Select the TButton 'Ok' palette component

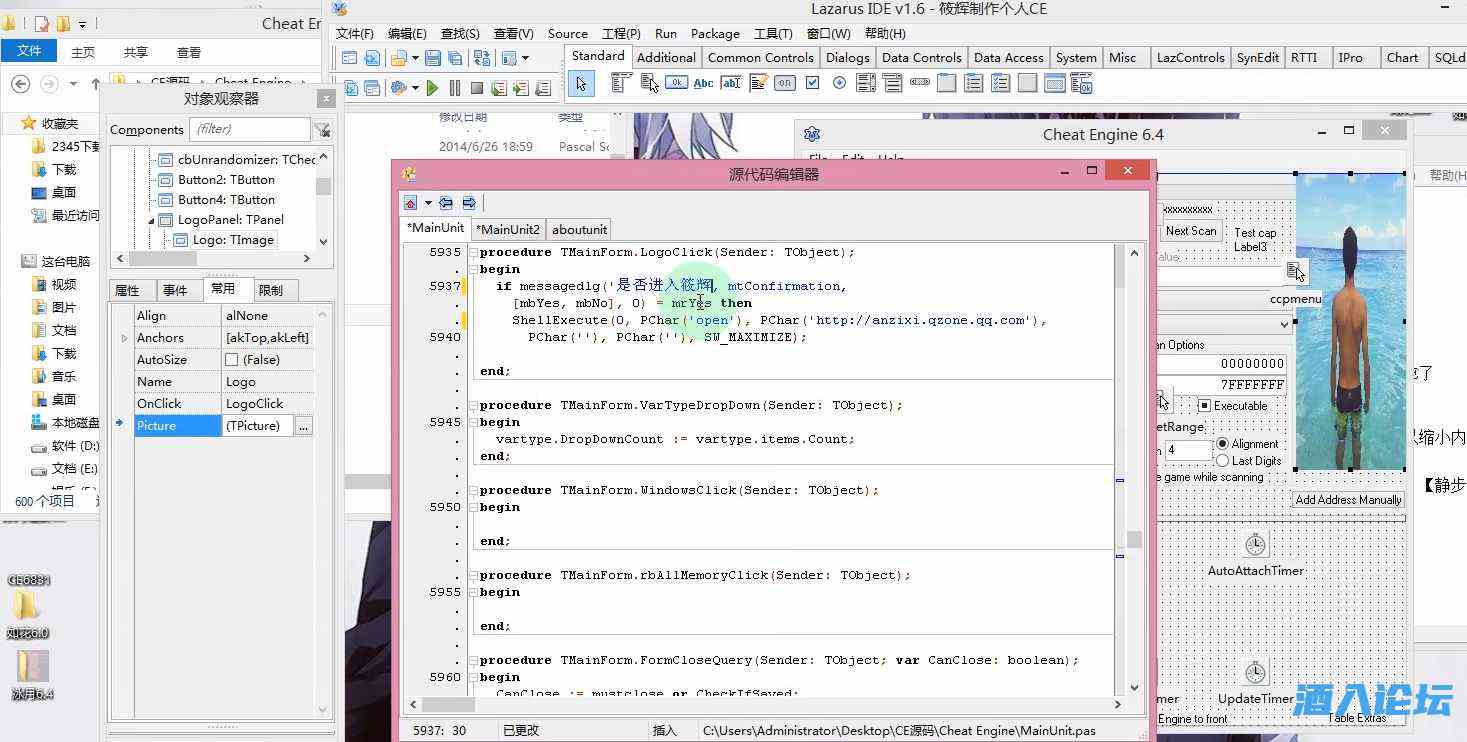point(676,83)
